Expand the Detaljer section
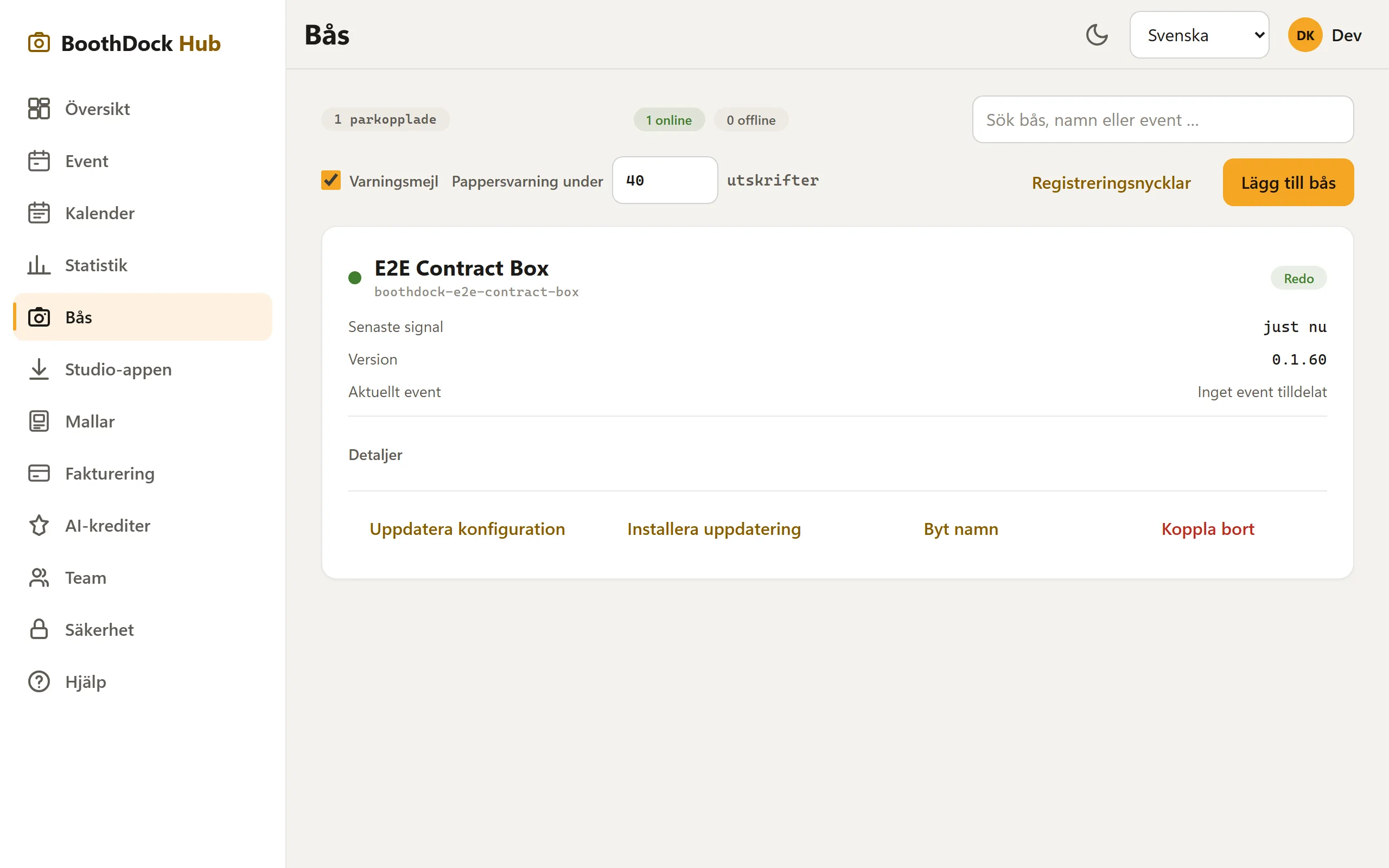Viewport: 1389px width, 868px height. click(375, 455)
